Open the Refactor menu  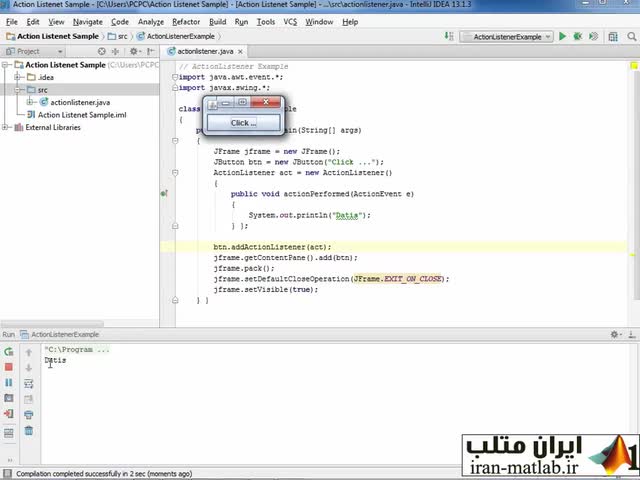pyautogui.click(x=186, y=22)
